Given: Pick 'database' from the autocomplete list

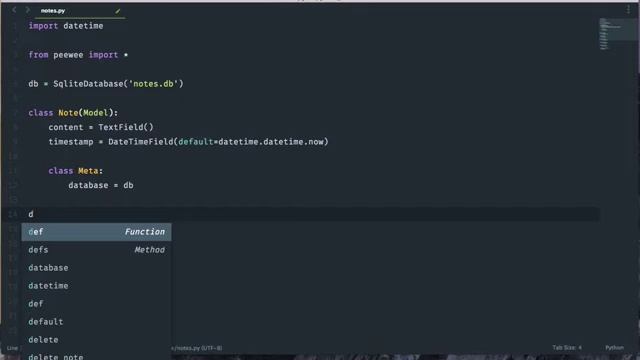Looking at the screenshot, I should (x=96, y=268).
